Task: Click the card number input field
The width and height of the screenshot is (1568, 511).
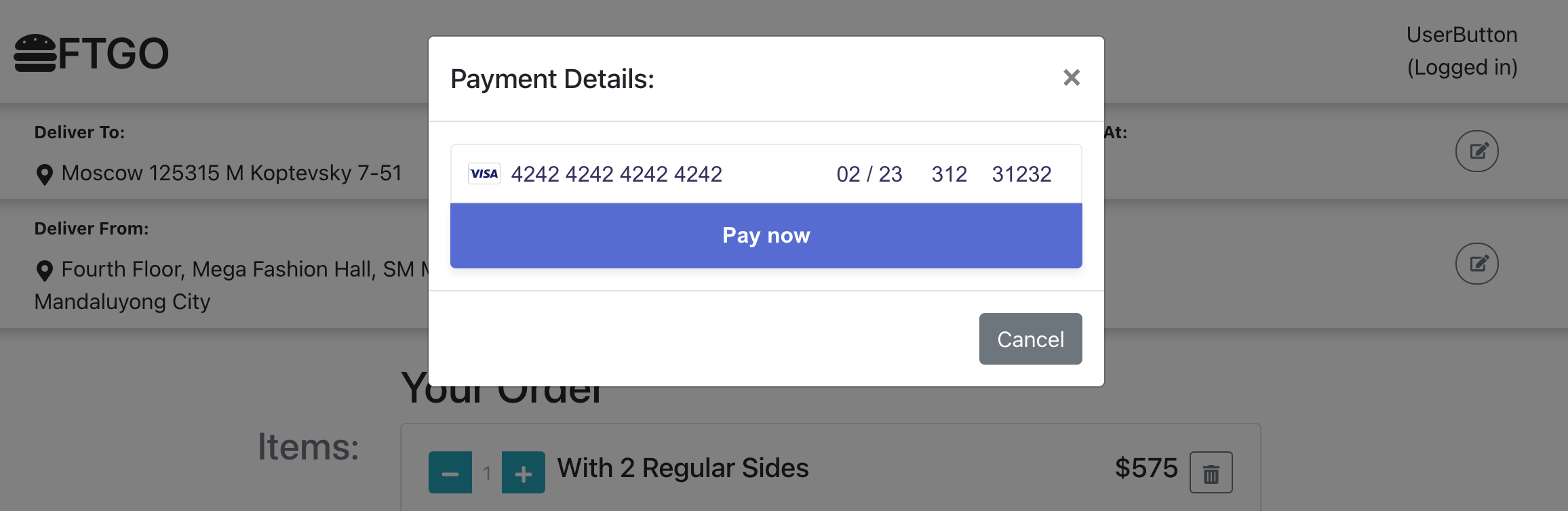Action: (617, 174)
